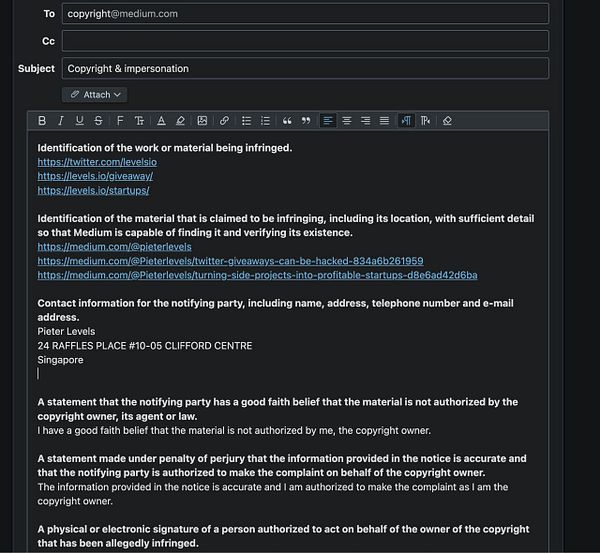Open the medium.com/@pieterlevels profile link

114,246
